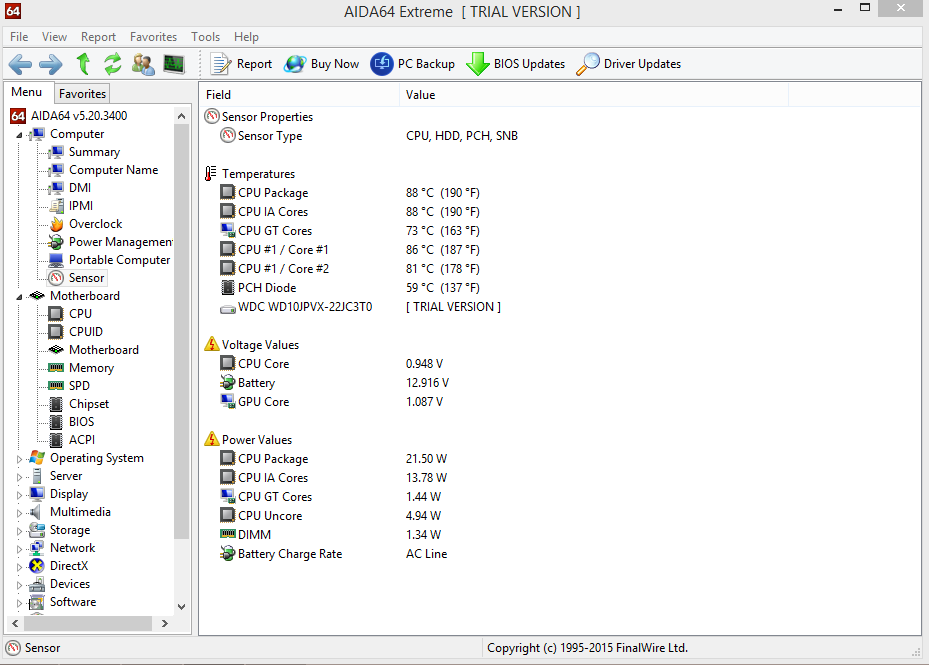Click the DIMM power memory icon
Screen dimensions: 929x665
click(x=228, y=534)
